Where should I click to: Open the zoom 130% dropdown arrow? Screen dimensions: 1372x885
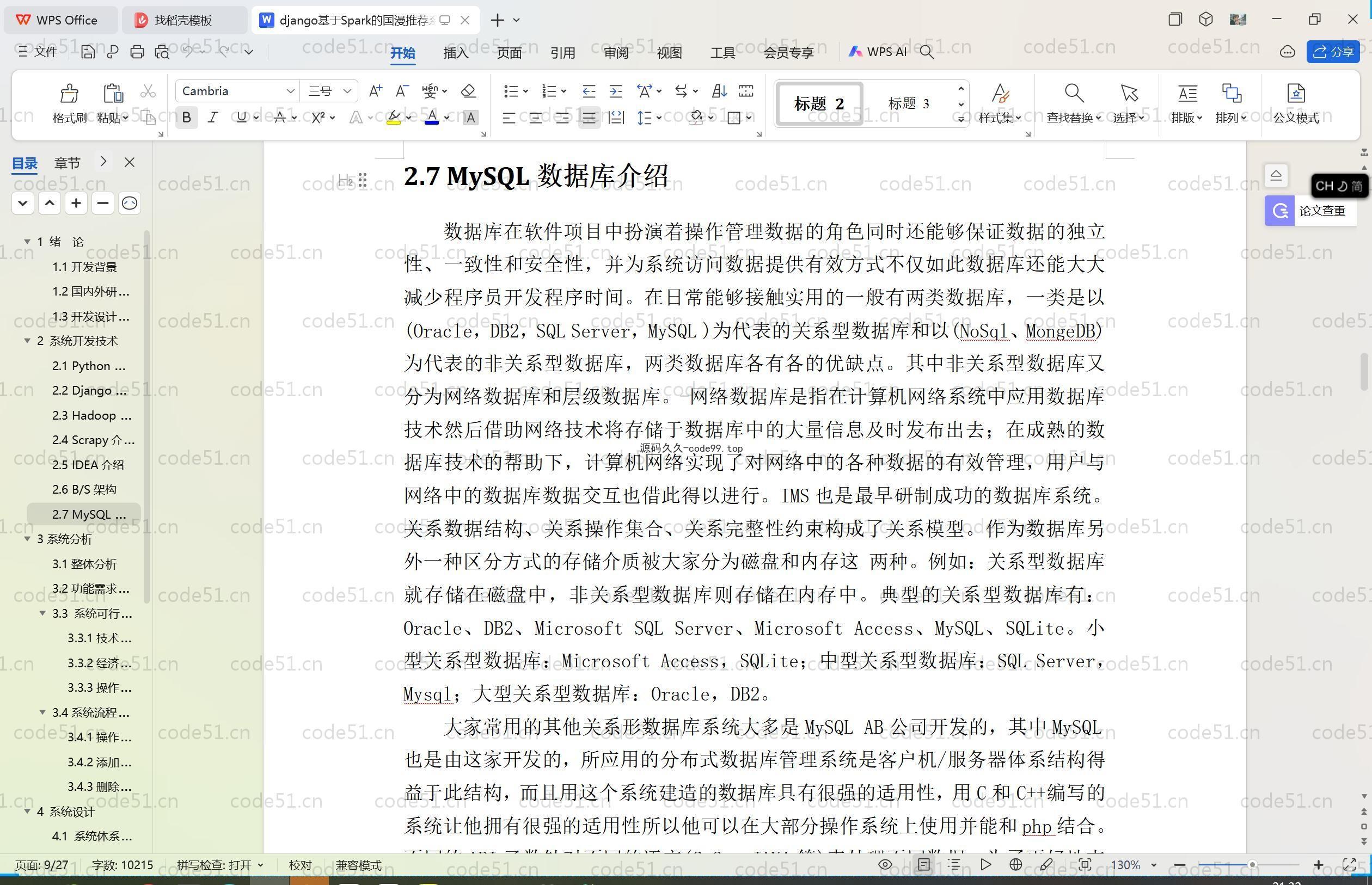[1154, 864]
